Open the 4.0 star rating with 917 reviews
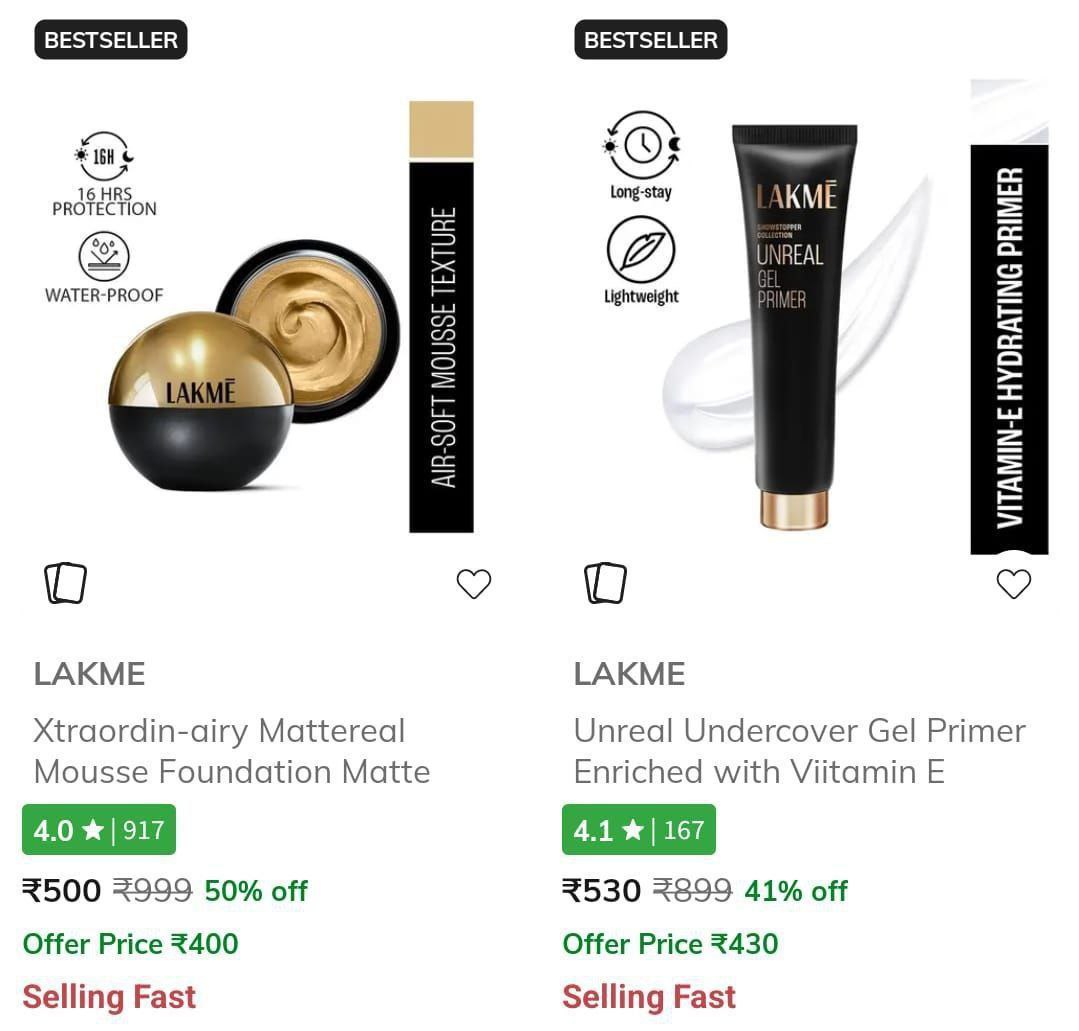Viewport: 1079px width, 1031px height. [x=99, y=829]
